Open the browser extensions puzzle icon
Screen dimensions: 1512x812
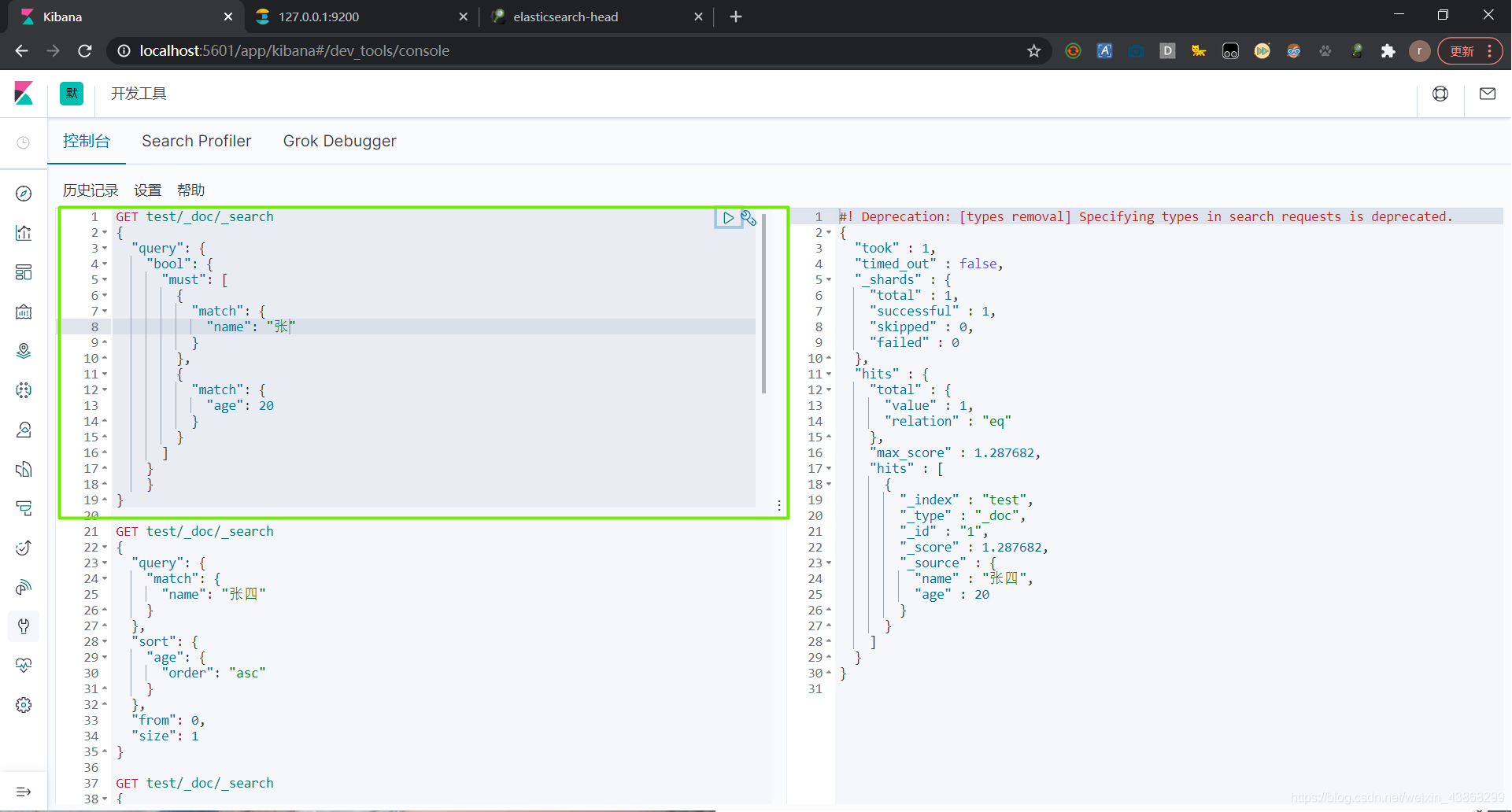coord(1388,51)
